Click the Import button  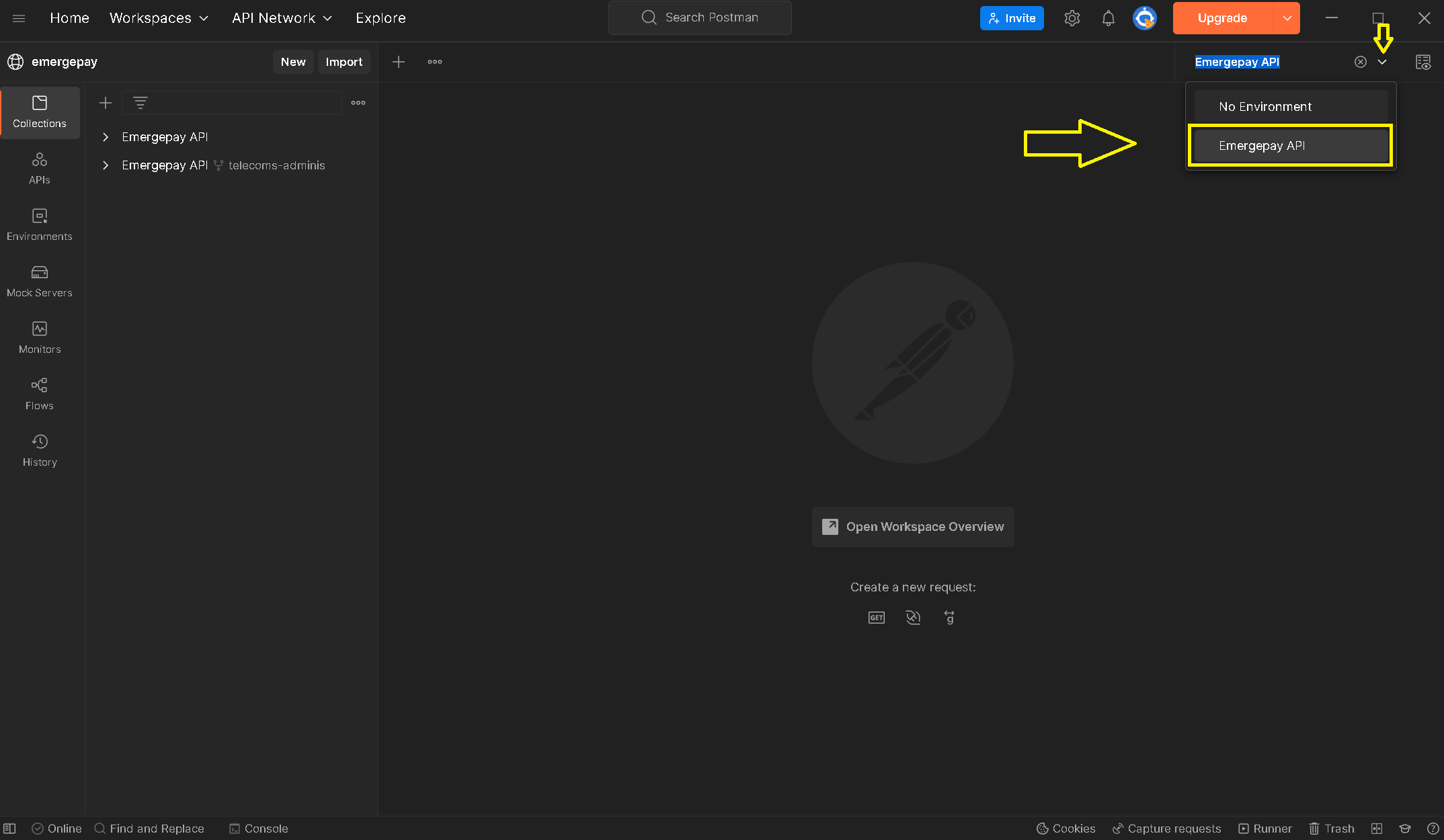(x=344, y=61)
